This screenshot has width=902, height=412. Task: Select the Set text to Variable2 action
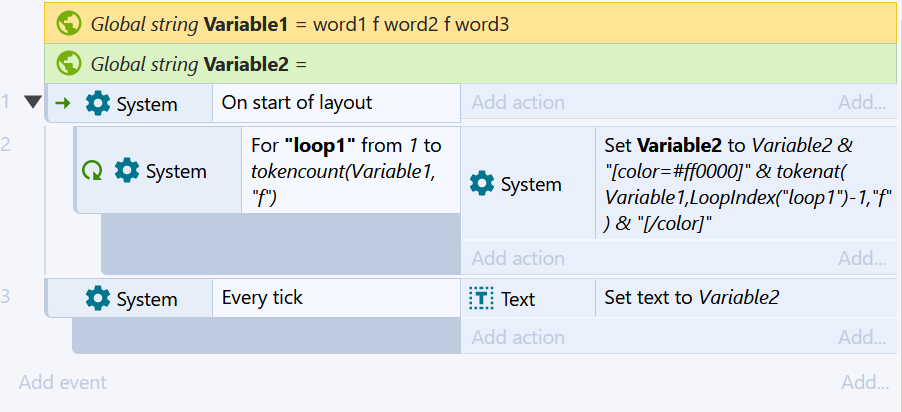coord(746,297)
